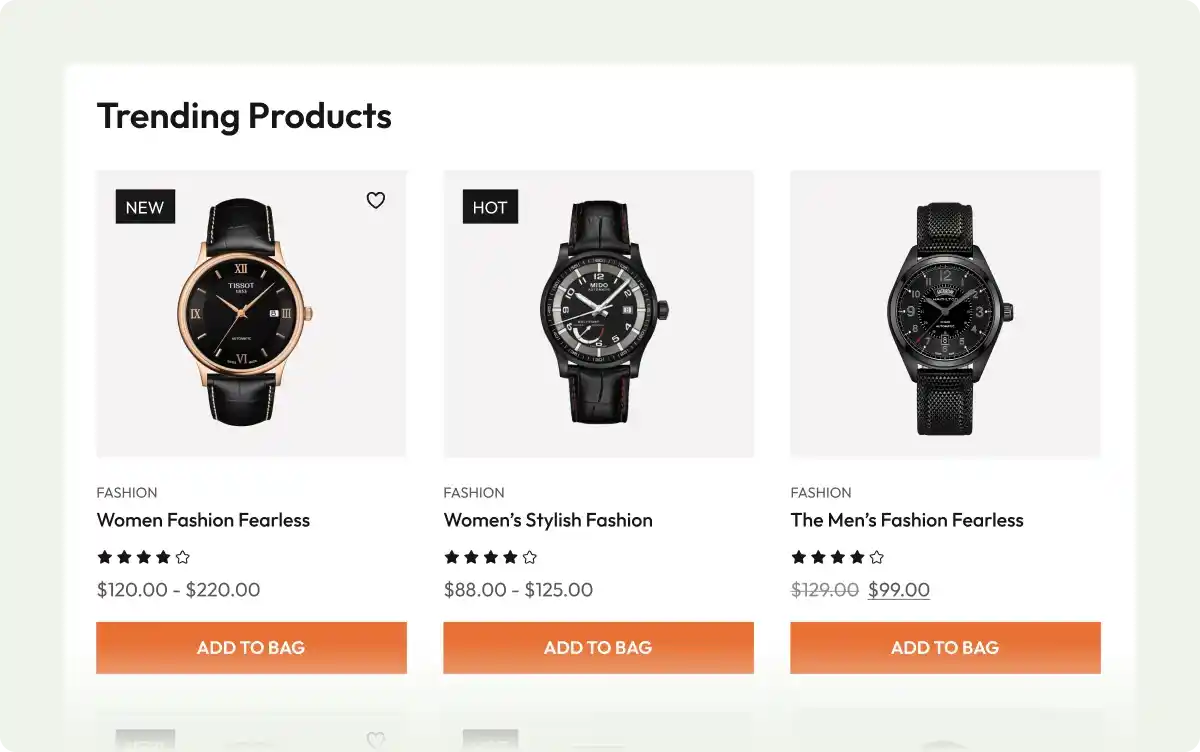Click the fourth star under Women's Stylish Fashion
This screenshot has height=752, width=1200.
(x=509, y=557)
